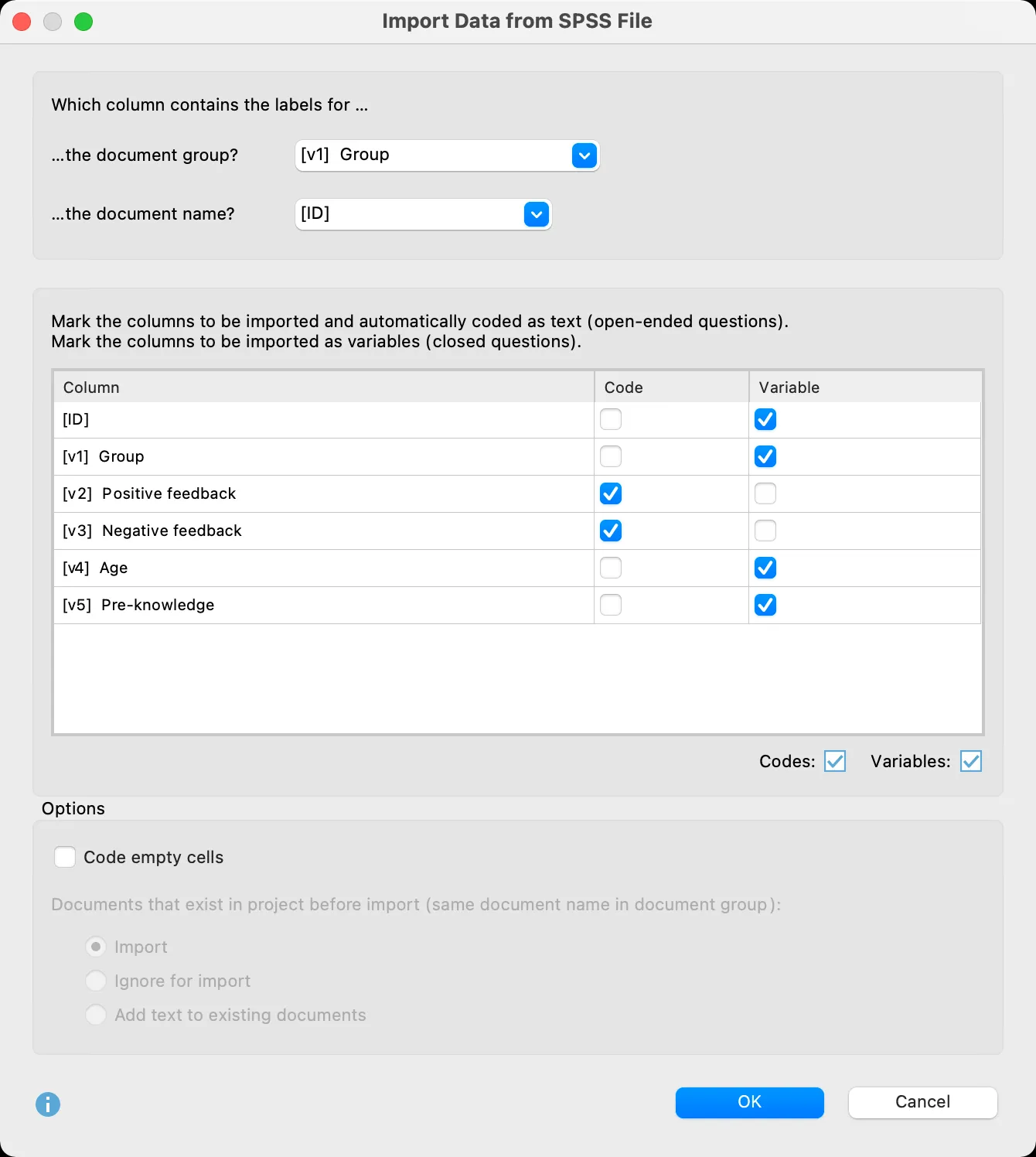Uncheck Code for Negative feedback

coord(611,531)
